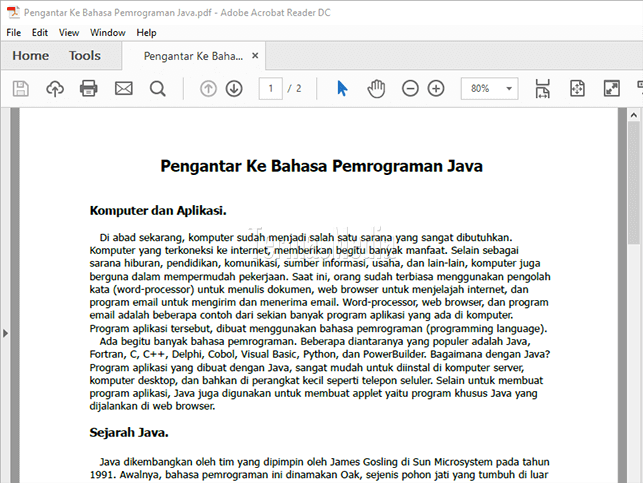Open the View menu
This screenshot has width=643, height=483.
[x=69, y=33]
